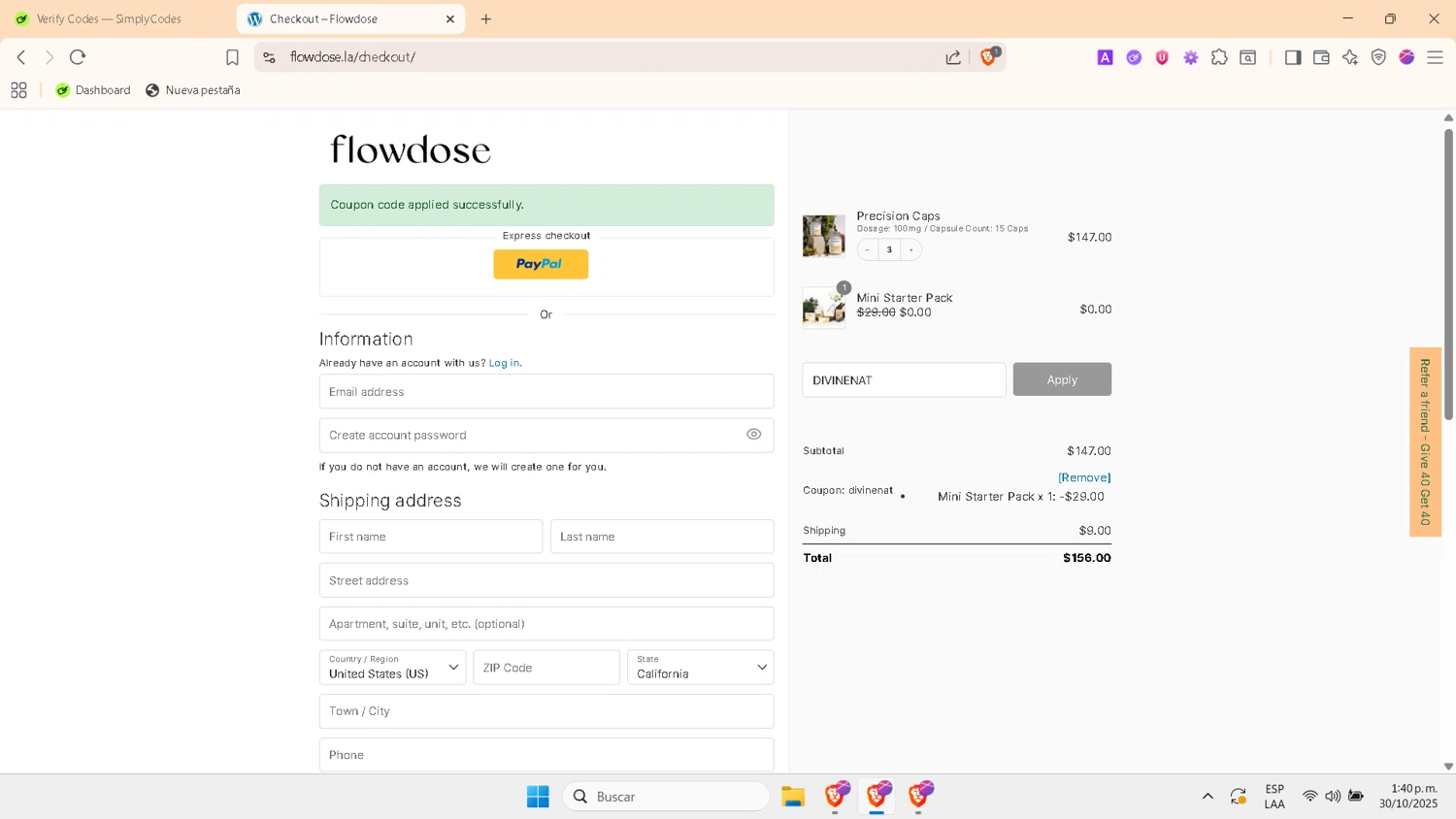This screenshot has width=1456, height=819.
Task: Go back using the browser back arrow
Action: [x=21, y=57]
